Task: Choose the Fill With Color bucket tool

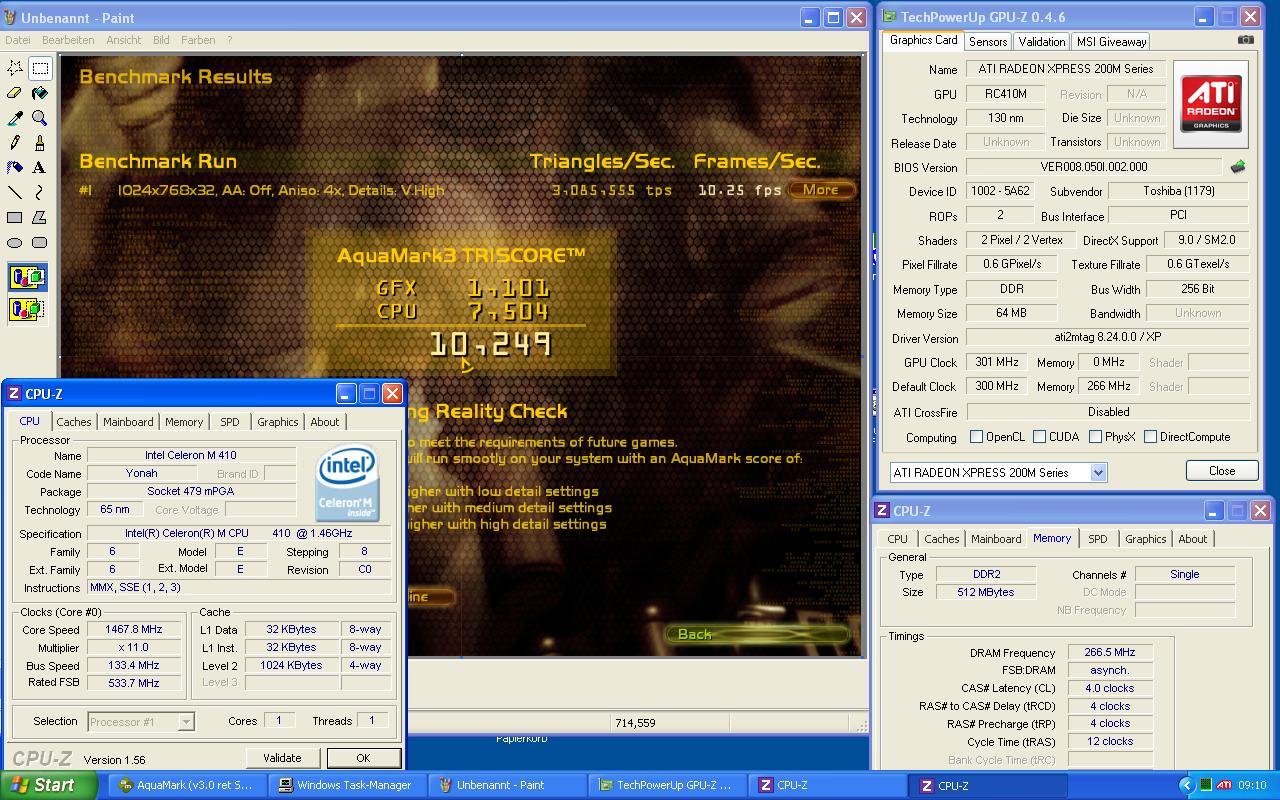Action: click(40, 93)
